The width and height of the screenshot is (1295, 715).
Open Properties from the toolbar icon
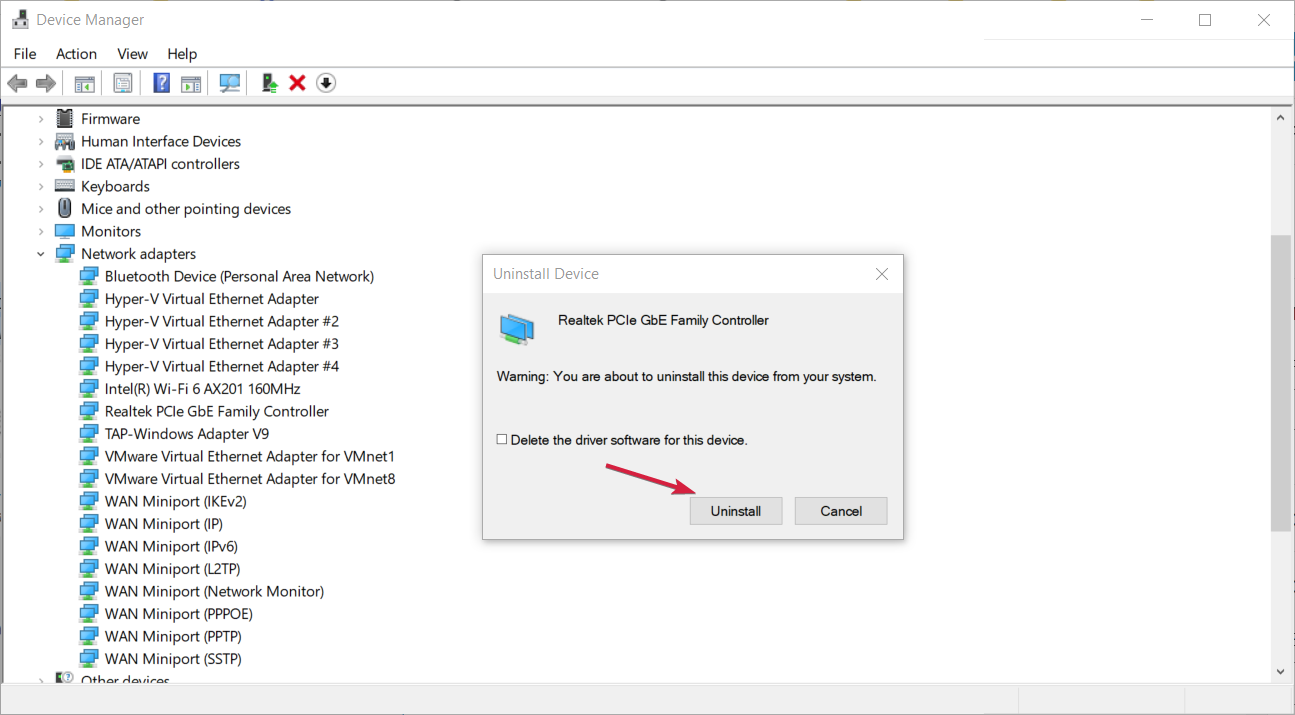(x=123, y=83)
